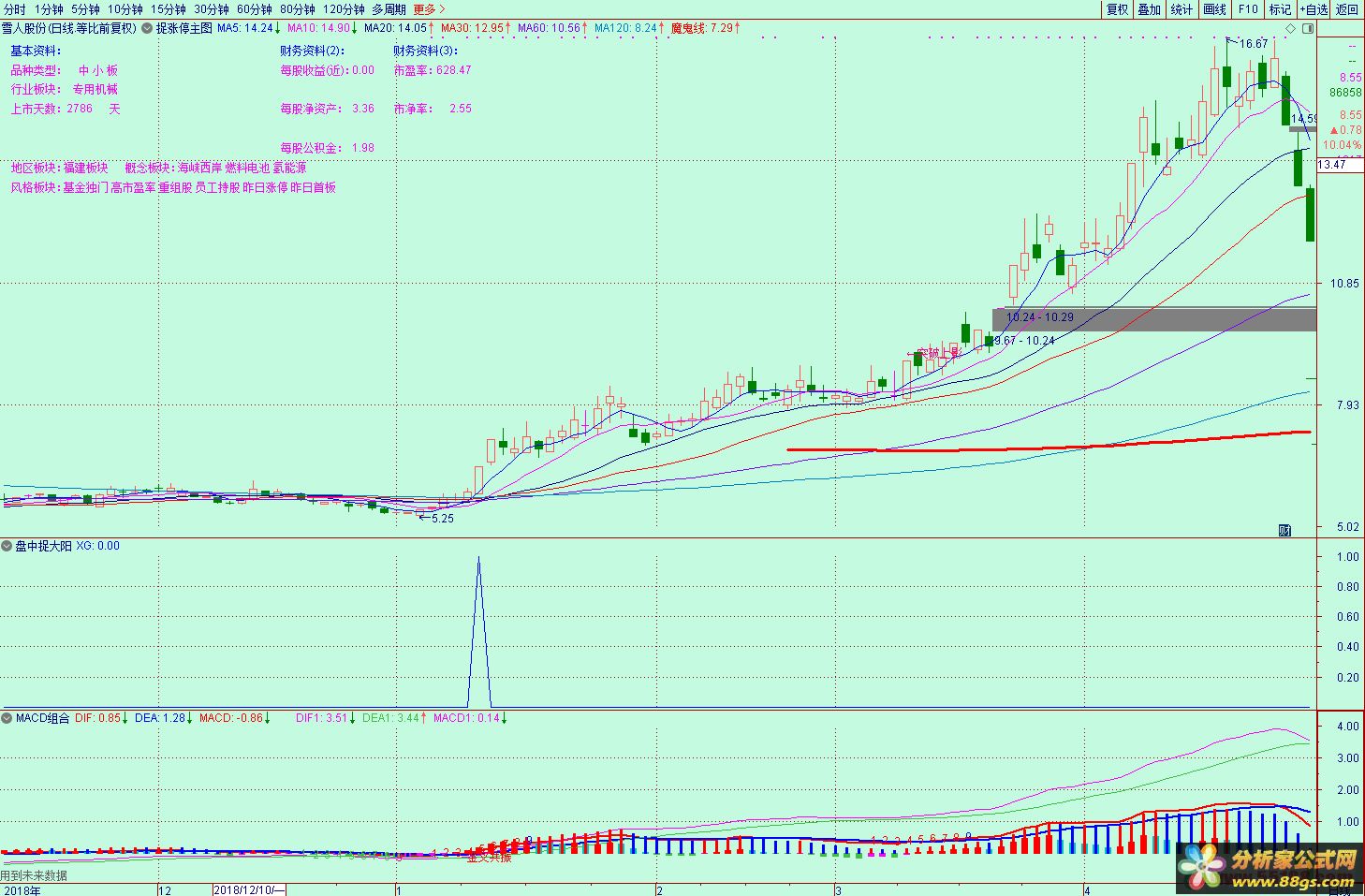Click the MA120: 8.24 value
This screenshot has height=896, width=1365.
pos(629,29)
